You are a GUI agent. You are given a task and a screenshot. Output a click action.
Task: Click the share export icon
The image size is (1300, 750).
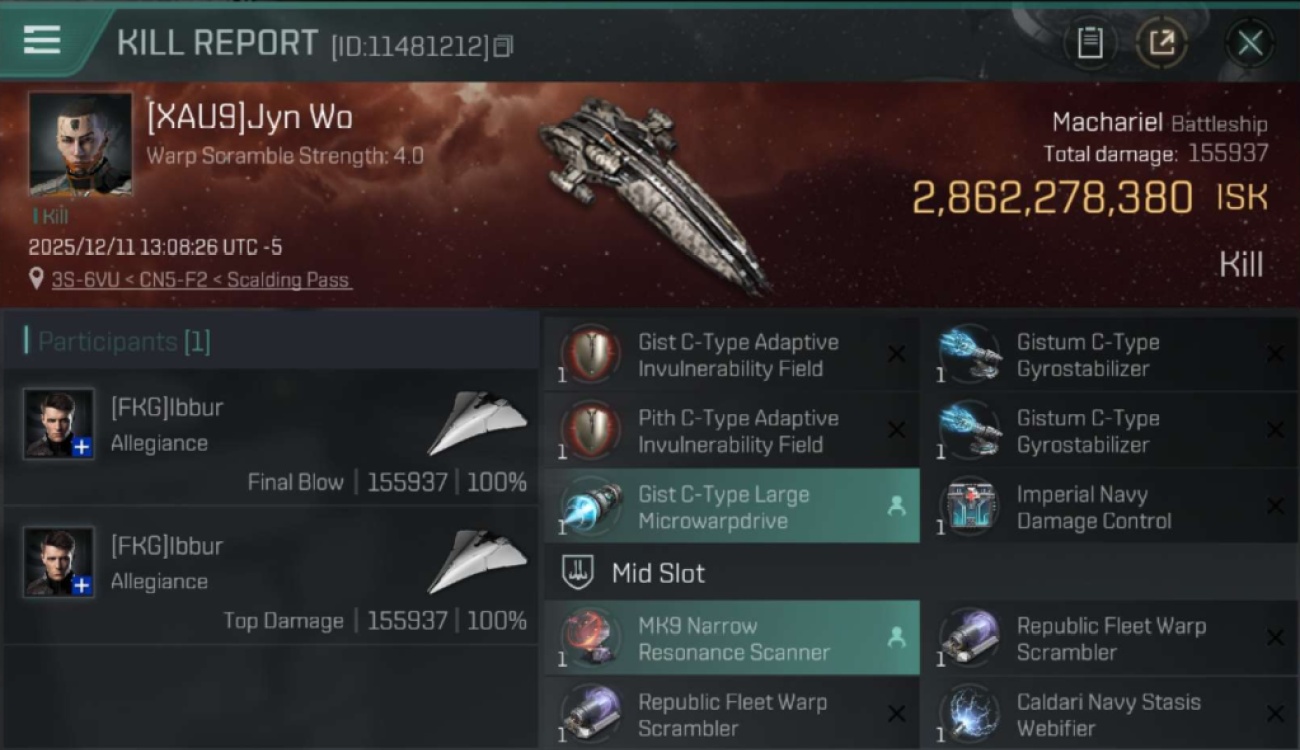click(x=1161, y=42)
